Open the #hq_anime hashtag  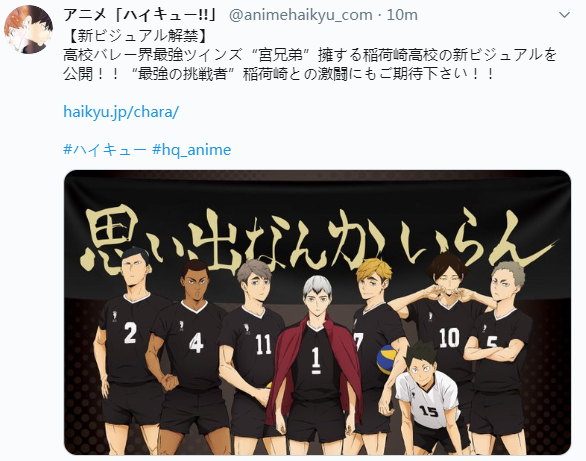pyautogui.click(x=192, y=150)
